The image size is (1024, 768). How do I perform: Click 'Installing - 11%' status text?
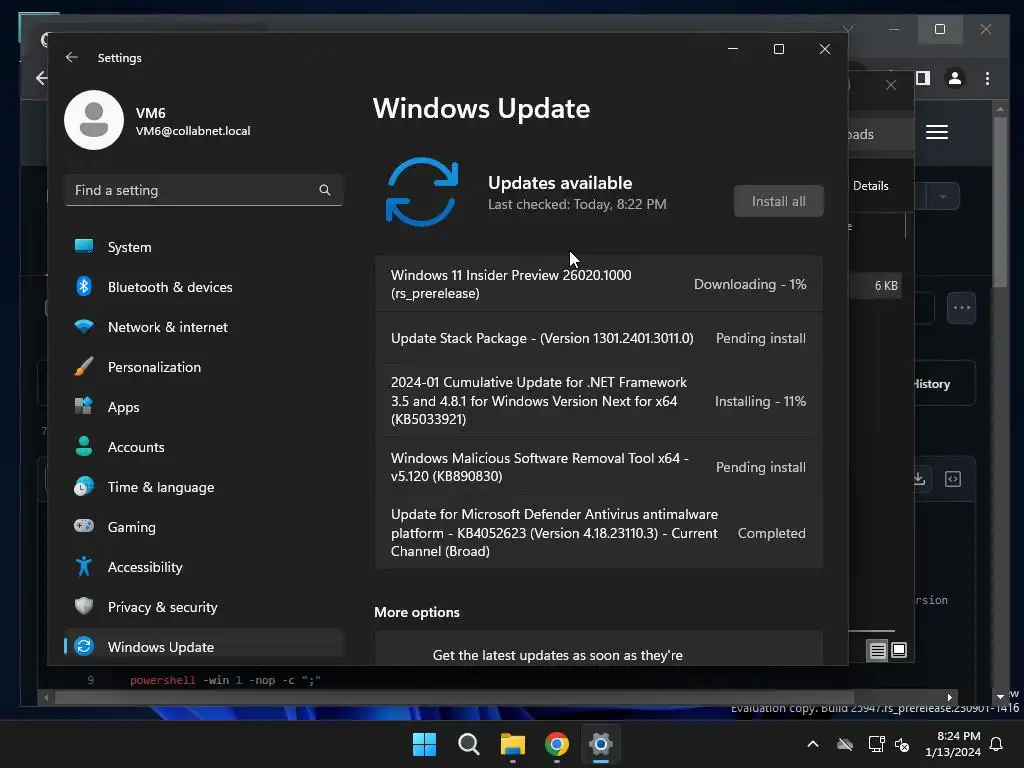click(x=760, y=401)
